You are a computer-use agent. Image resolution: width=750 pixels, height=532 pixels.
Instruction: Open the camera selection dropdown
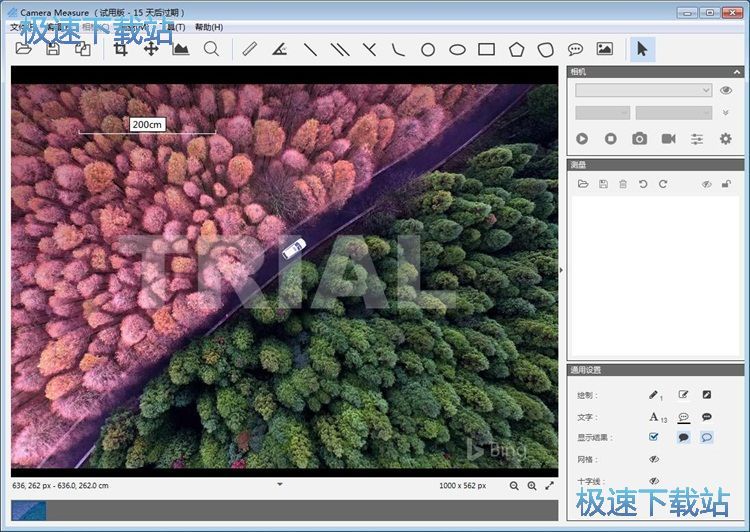pyautogui.click(x=643, y=90)
